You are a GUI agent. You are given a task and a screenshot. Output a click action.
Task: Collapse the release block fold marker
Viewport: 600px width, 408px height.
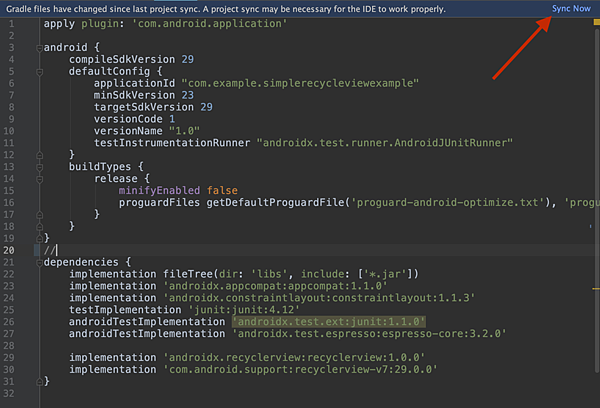click(39, 179)
